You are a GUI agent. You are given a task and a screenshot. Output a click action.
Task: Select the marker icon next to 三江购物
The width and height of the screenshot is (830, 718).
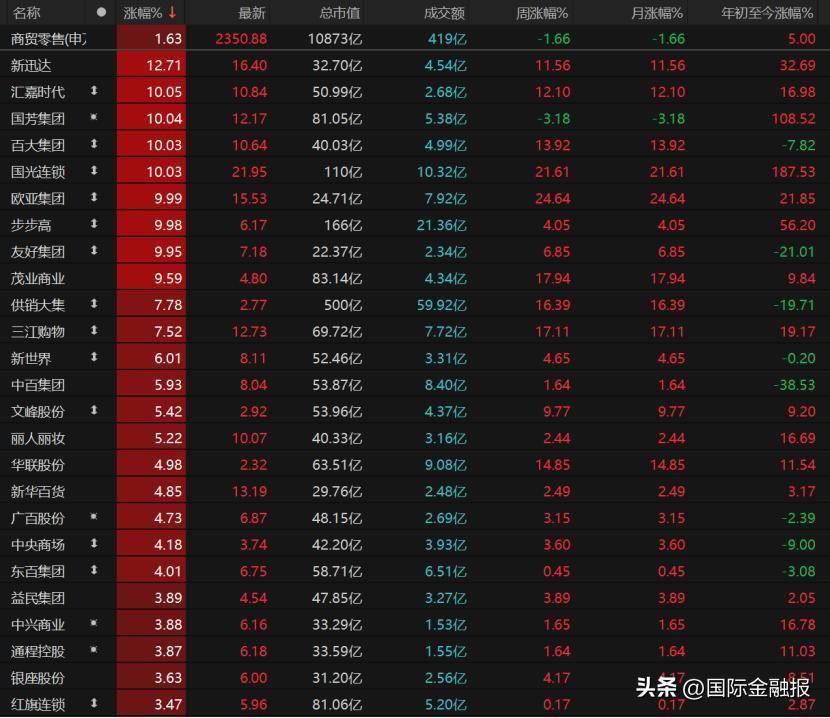tap(94, 330)
